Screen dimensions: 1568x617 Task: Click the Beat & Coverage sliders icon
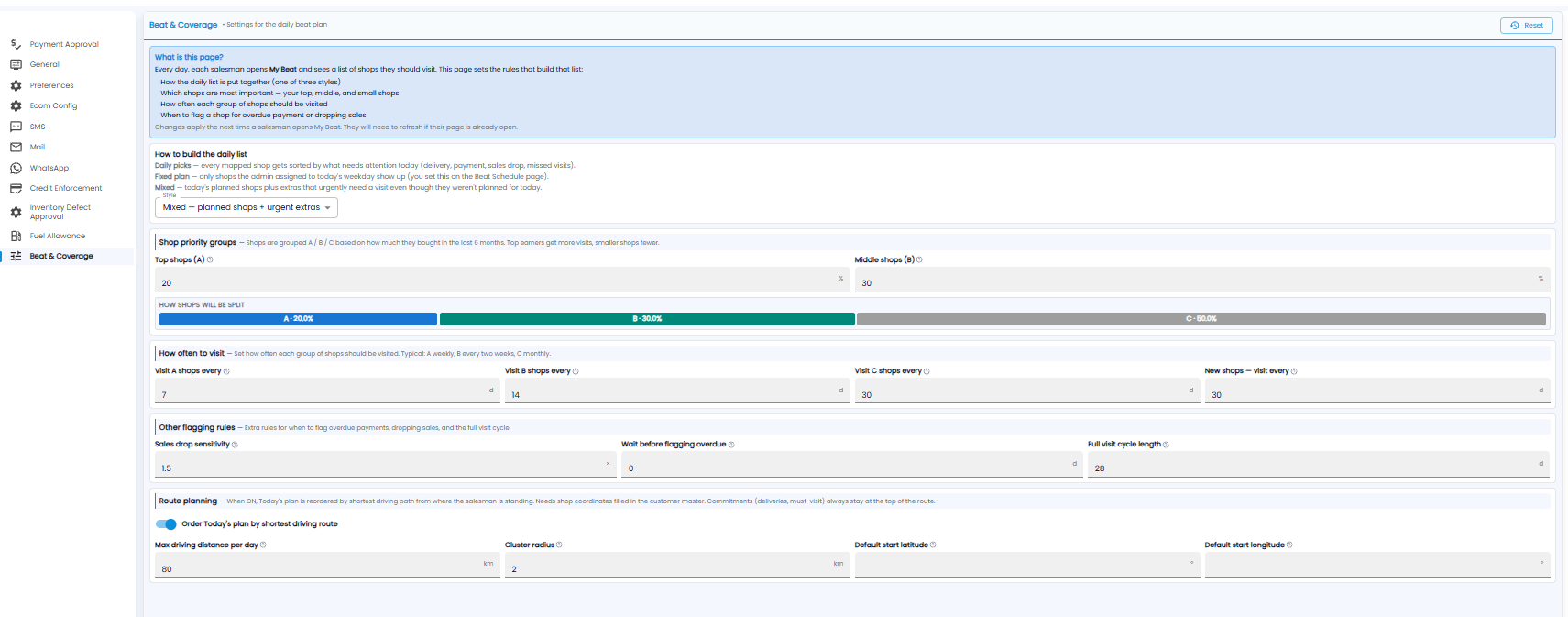[16, 256]
